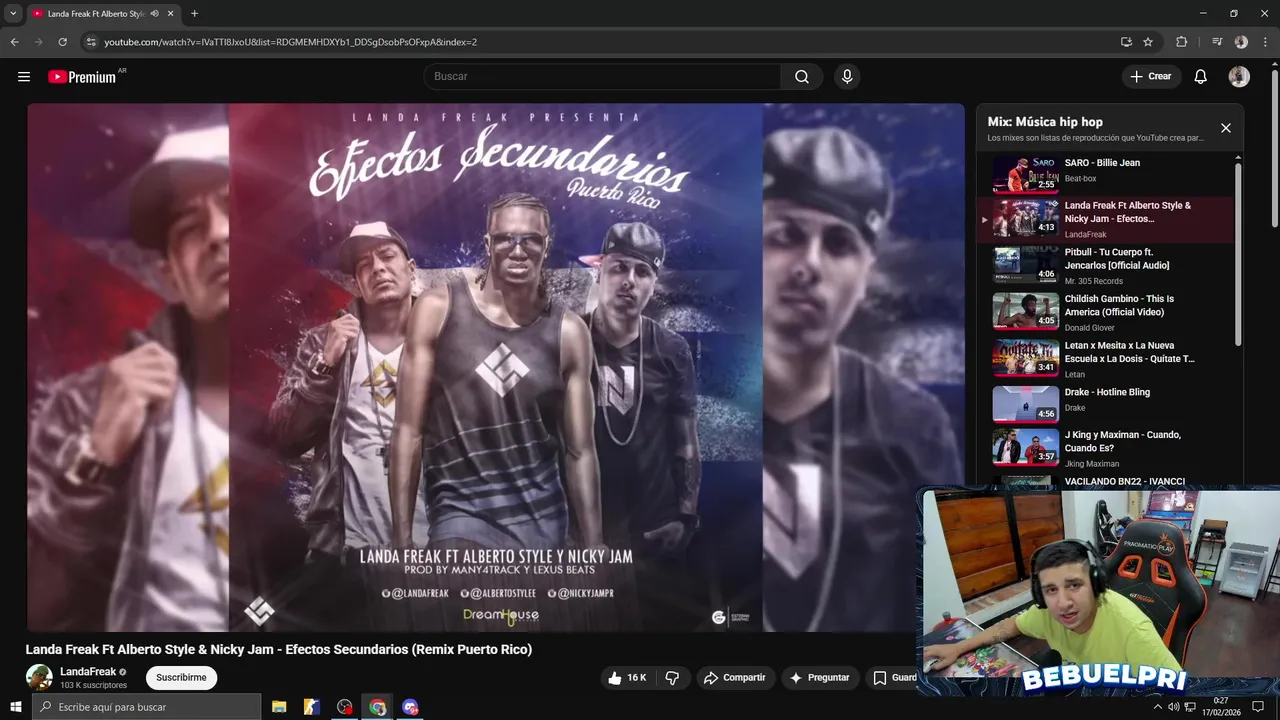The width and height of the screenshot is (1280, 720).
Task: Start voice search with microphone icon
Action: click(847, 77)
